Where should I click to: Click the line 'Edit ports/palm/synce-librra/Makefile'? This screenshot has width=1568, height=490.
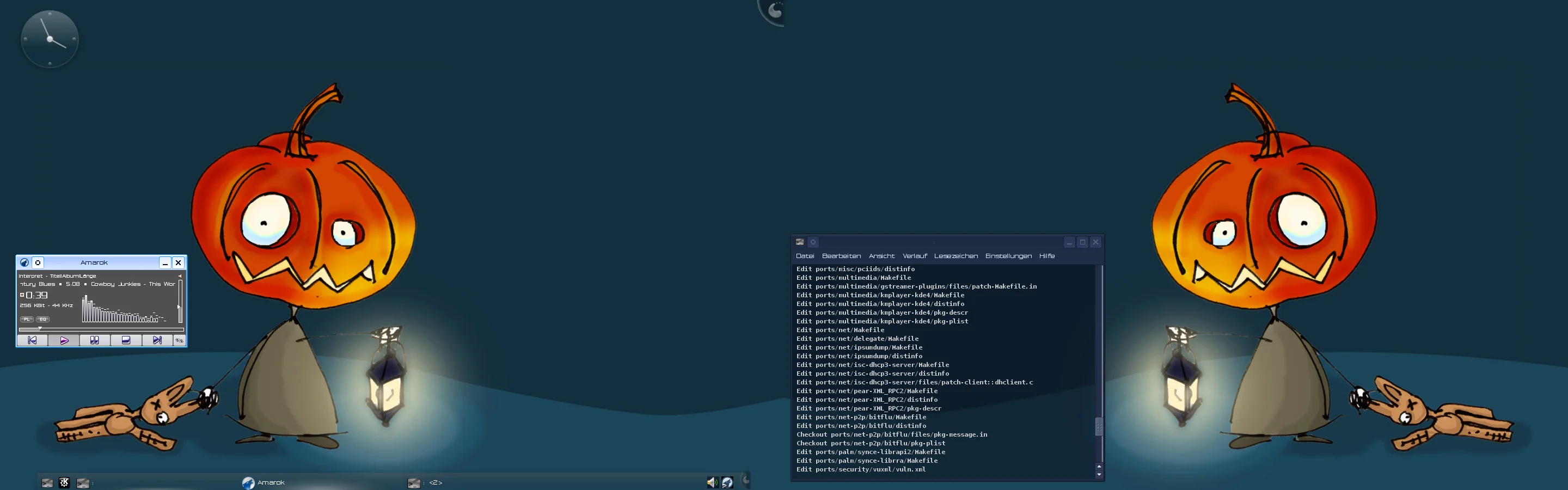point(867,461)
